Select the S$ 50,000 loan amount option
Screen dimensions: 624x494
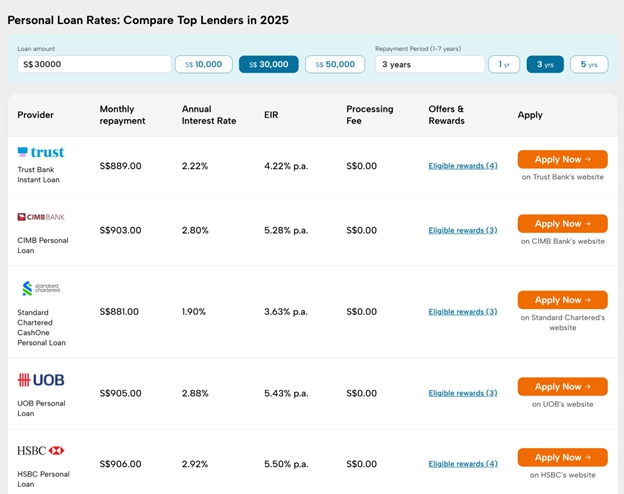[335, 64]
